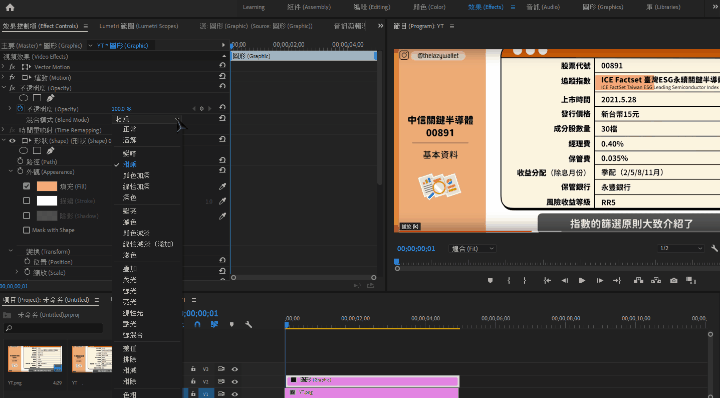Switch to the Assembly workspace tab
The image size is (720, 398).
coord(309,7)
